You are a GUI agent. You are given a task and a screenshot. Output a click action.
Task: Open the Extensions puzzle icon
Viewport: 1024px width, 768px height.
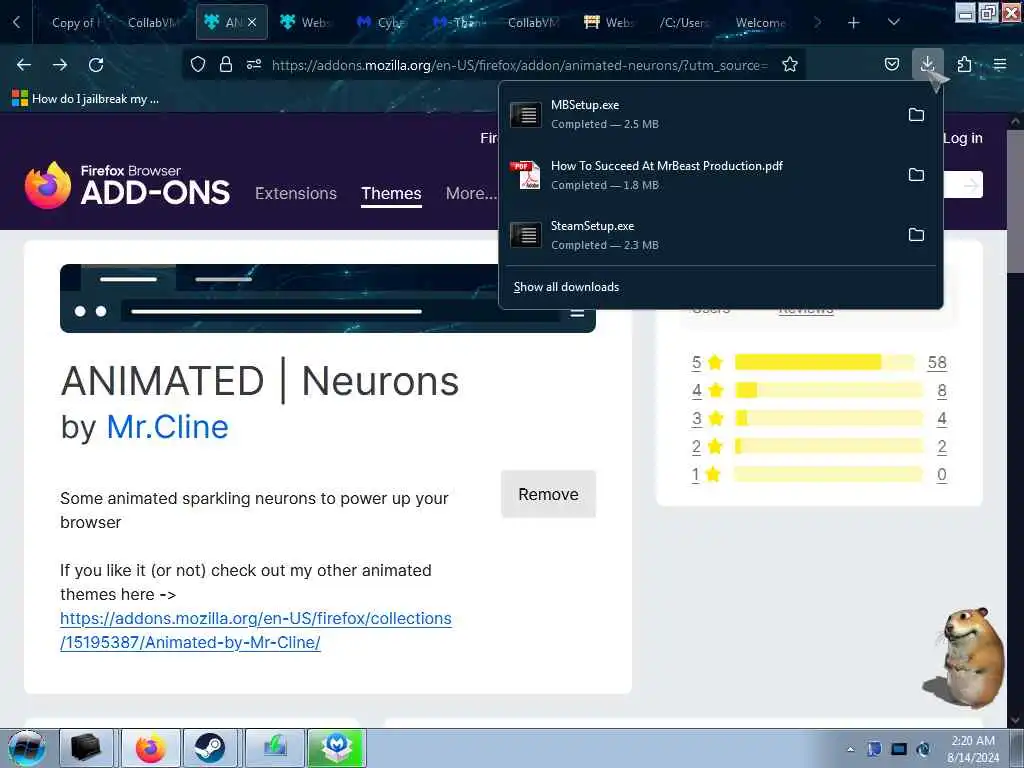pyautogui.click(x=964, y=64)
